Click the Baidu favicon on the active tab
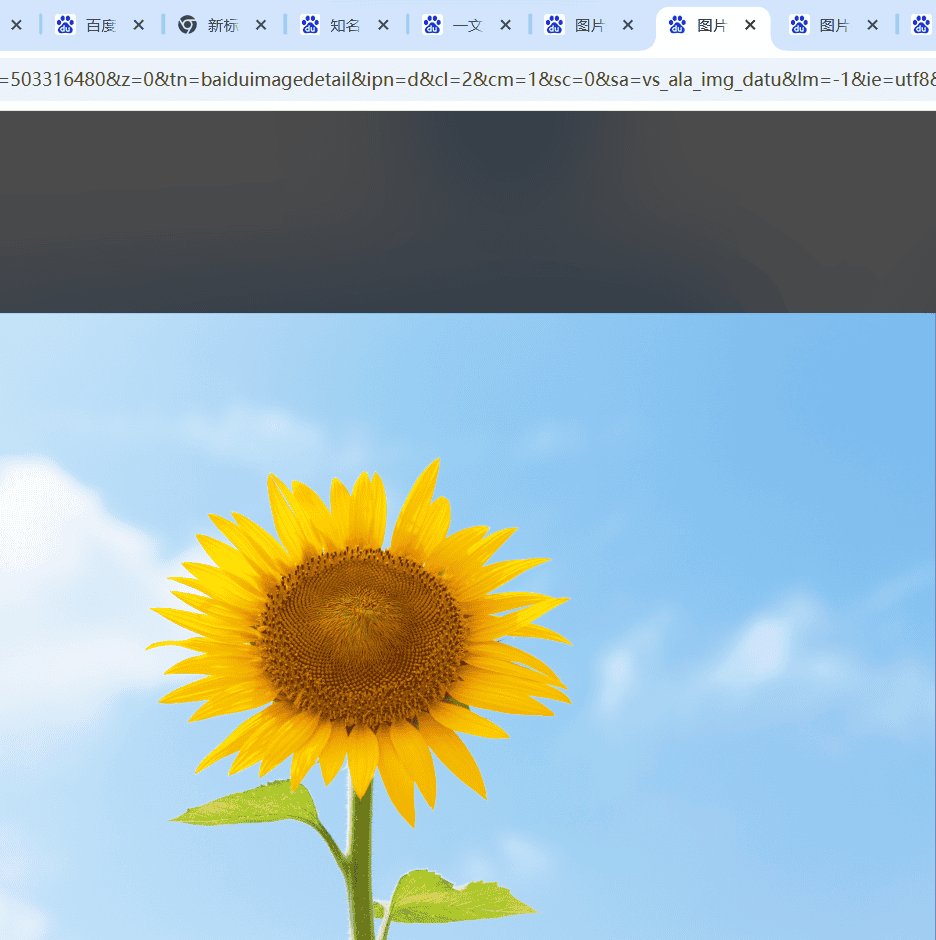Image resolution: width=936 pixels, height=940 pixels. pyautogui.click(x=677, y=25)
